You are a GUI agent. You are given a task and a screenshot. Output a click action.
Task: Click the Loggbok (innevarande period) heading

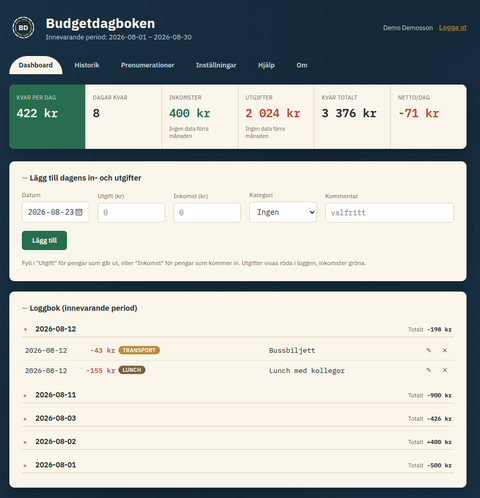(x=83, y=308)
